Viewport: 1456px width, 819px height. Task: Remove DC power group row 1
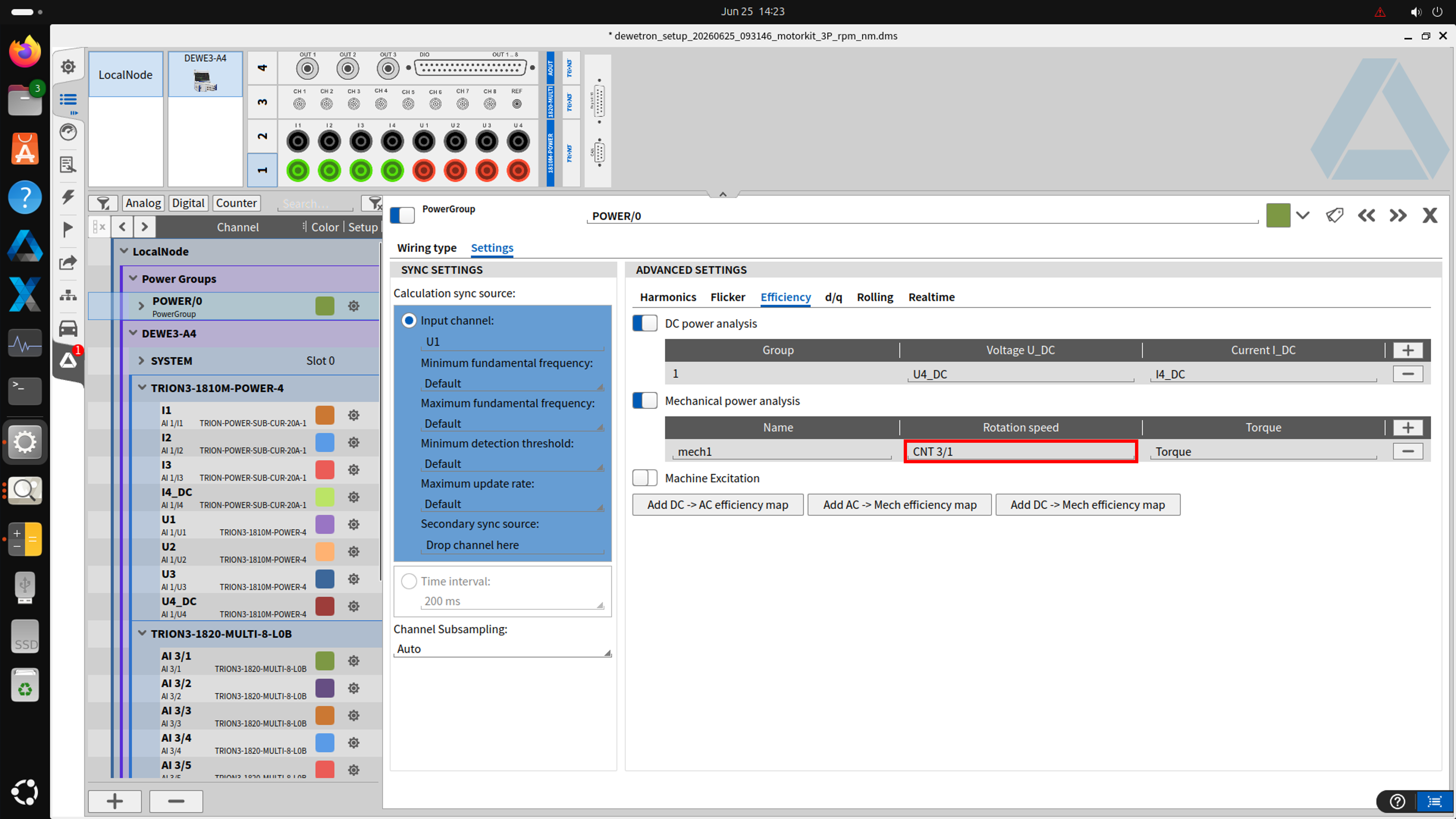point(1407,374)
